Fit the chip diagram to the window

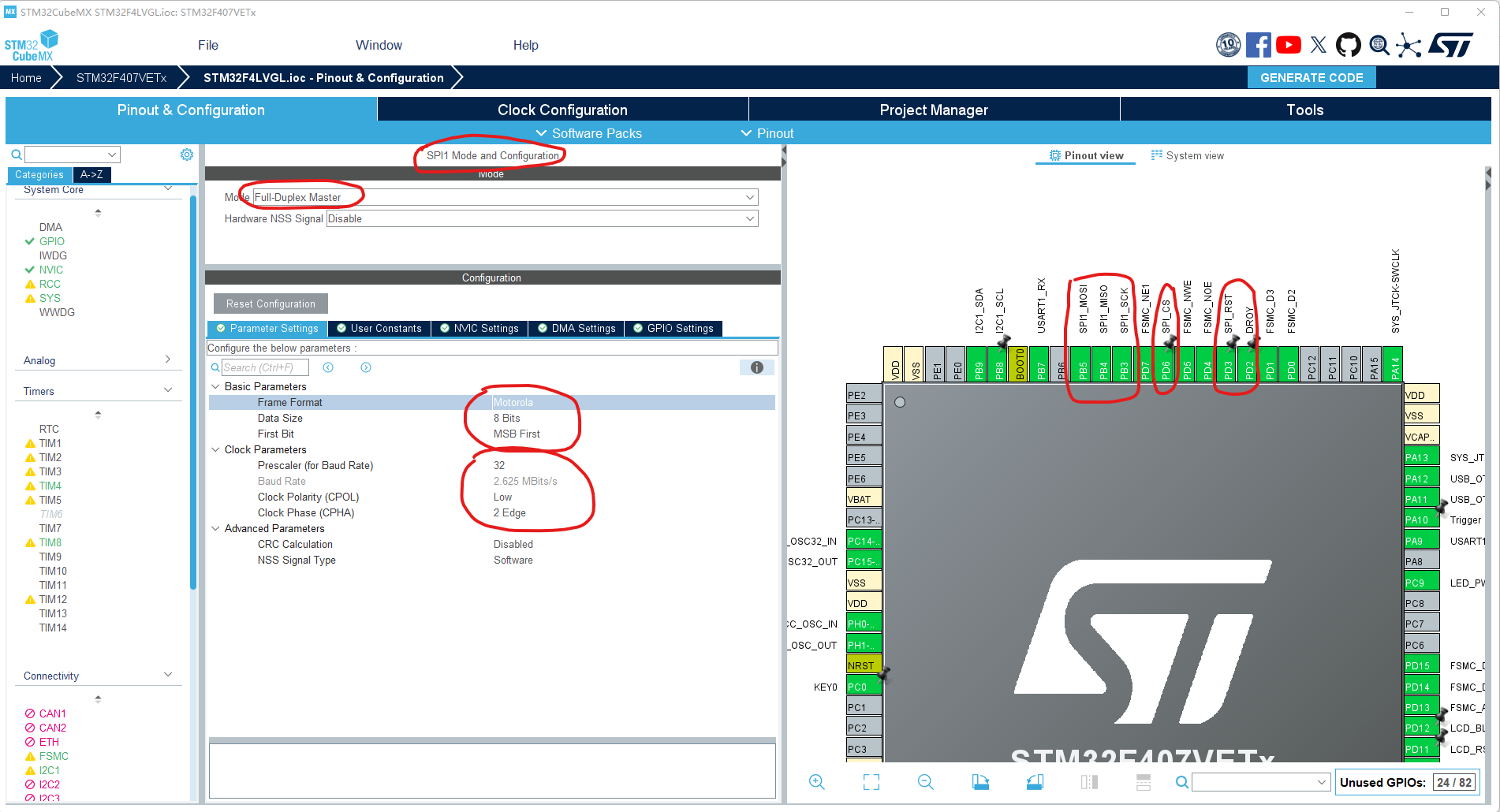(x=871, y=781)
